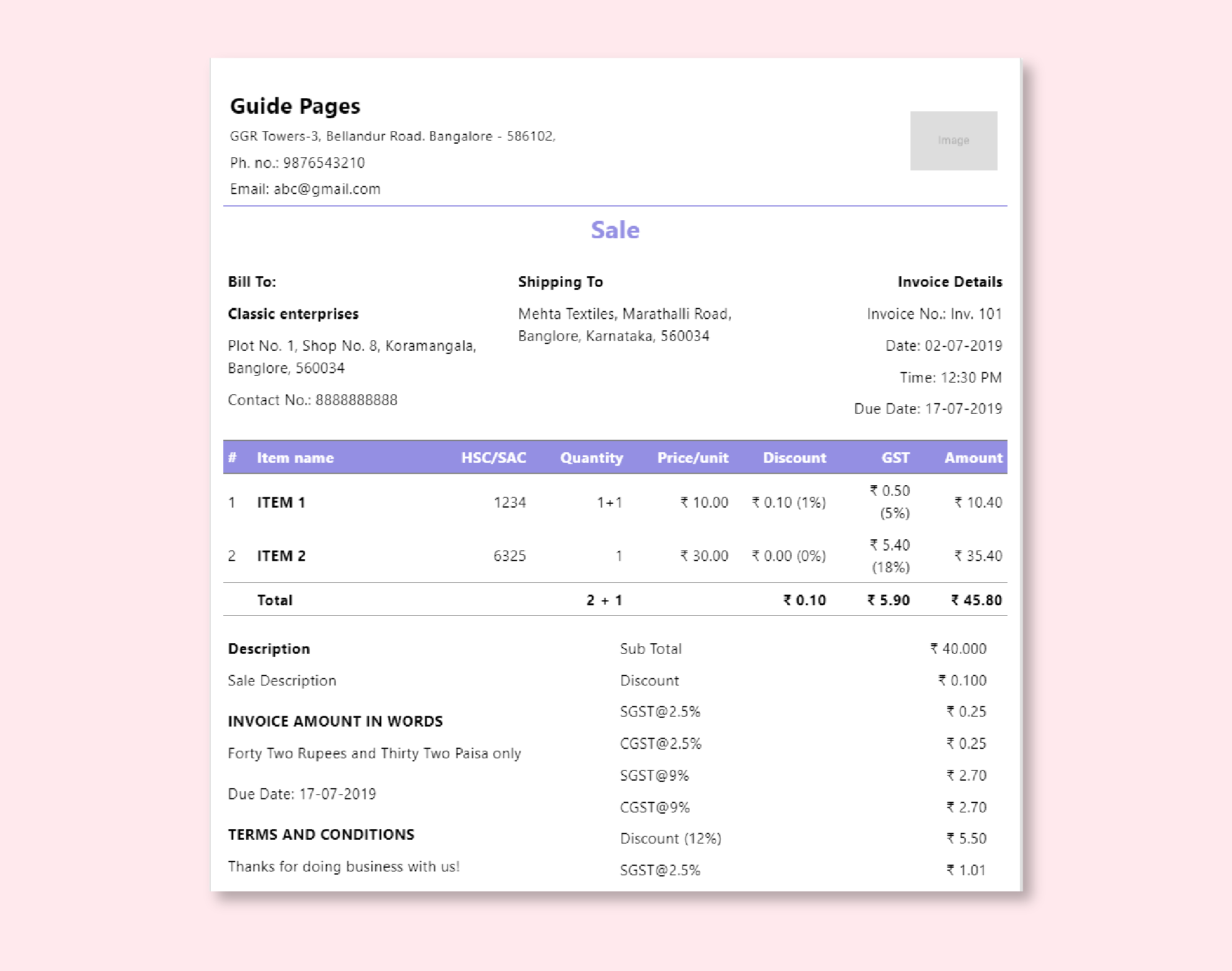Click the Item name column header

coord(295,457)
